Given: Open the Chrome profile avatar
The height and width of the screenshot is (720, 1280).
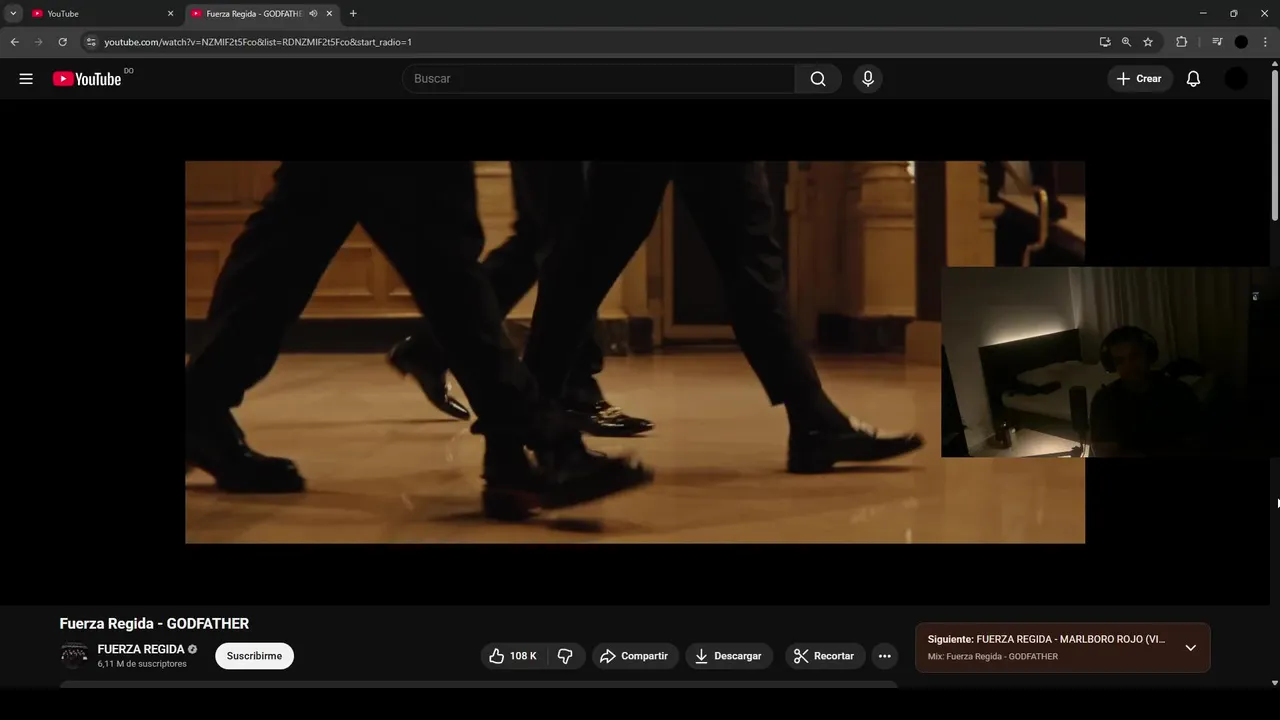Looking at the screenshot, I should [1241, 42].
